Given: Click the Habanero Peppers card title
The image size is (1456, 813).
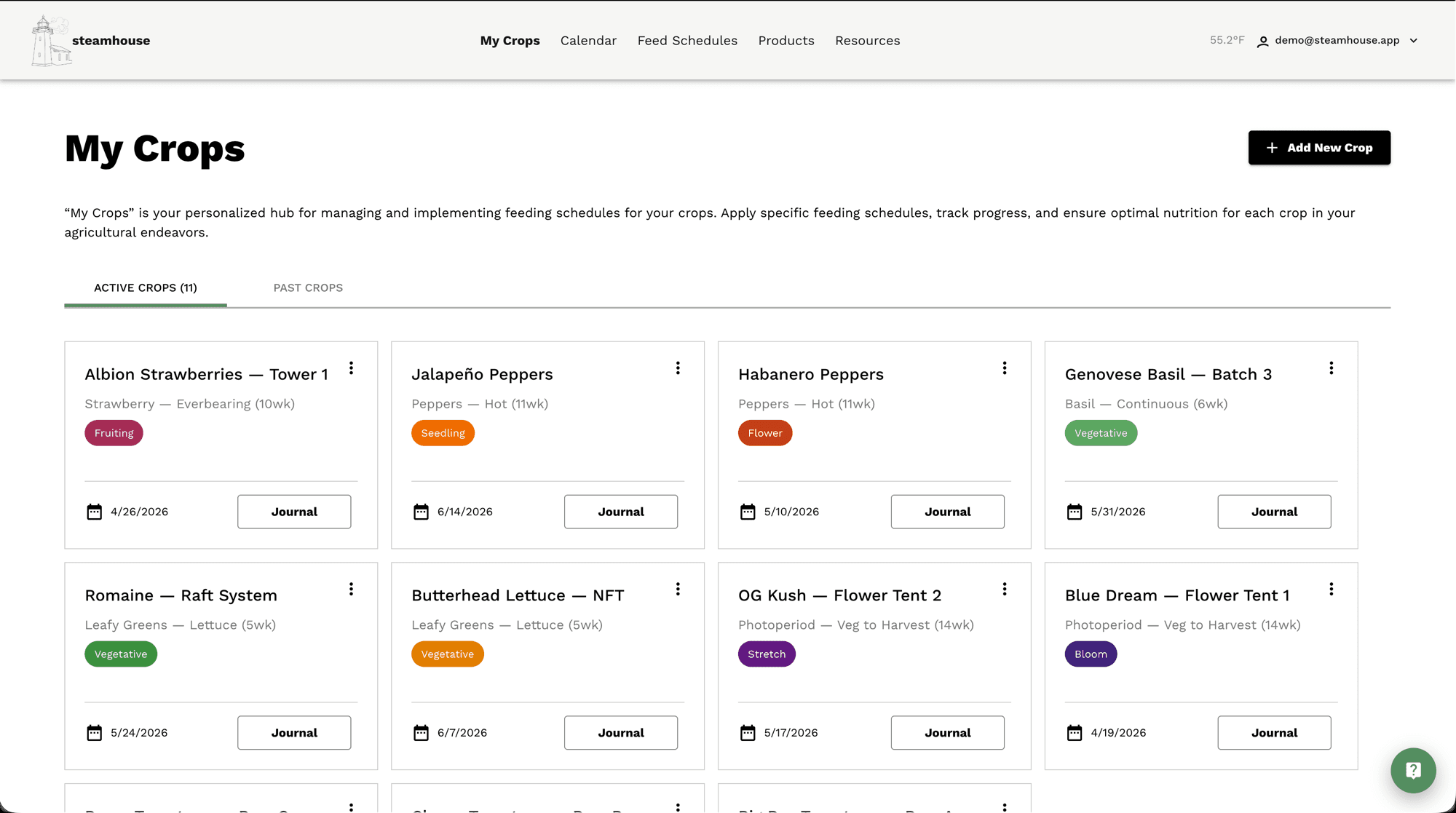Looking at the screenshot, I should pyautogui.click(x=811, y=374).
